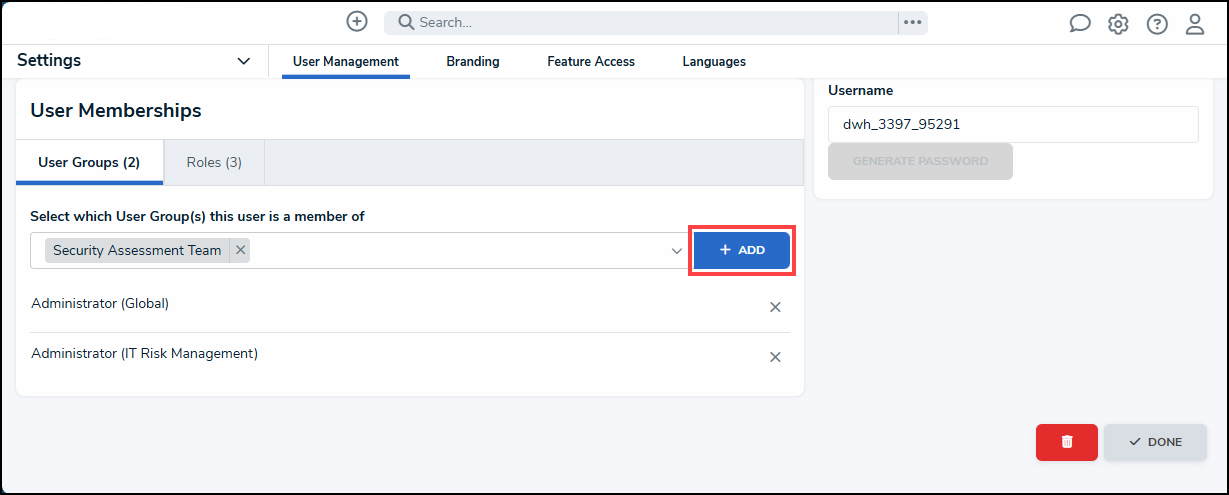Select the User Groups (2) tab
Screen dimensions: 1229x495
(x=89, y=162)
